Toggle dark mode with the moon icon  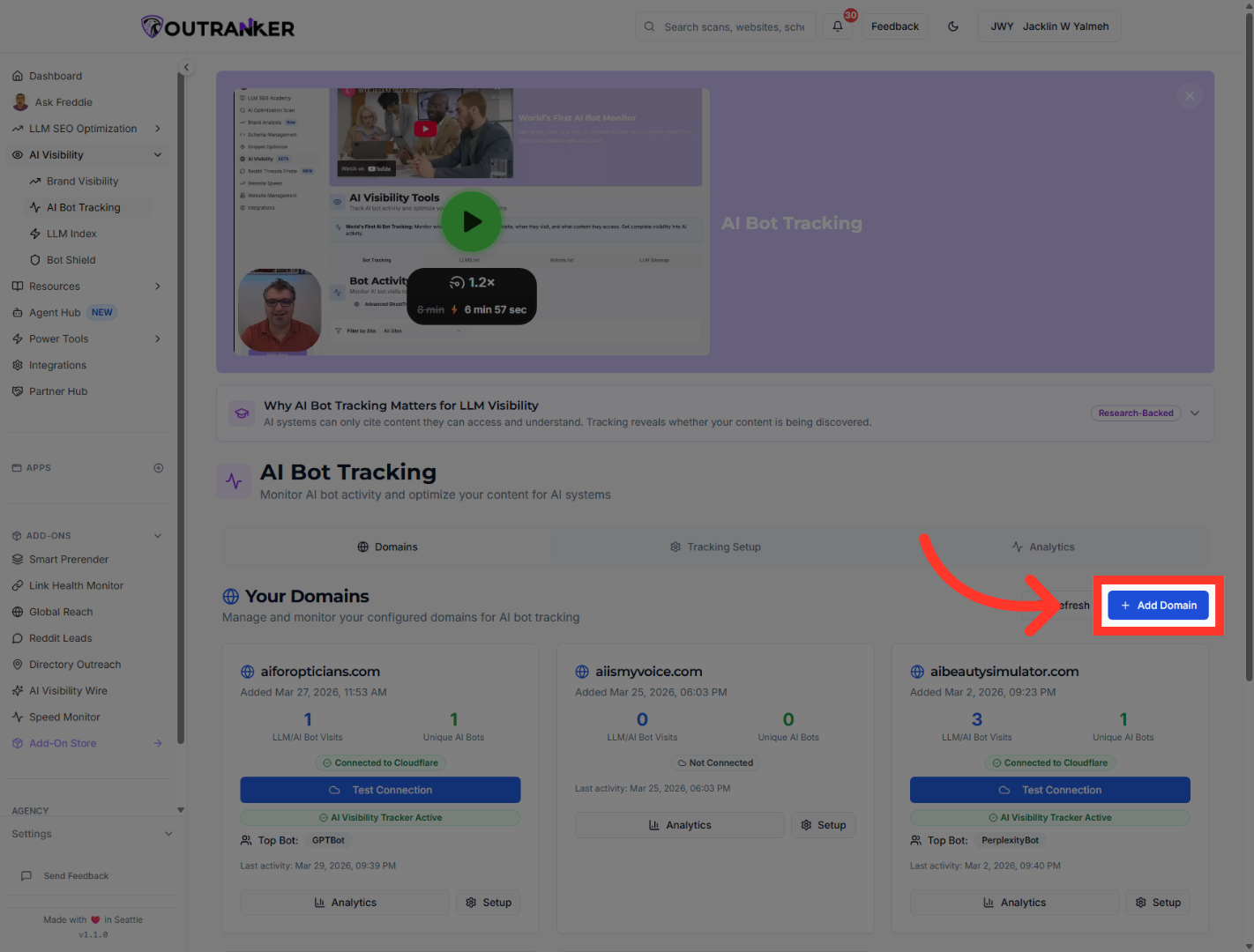(x=953, y=26)
